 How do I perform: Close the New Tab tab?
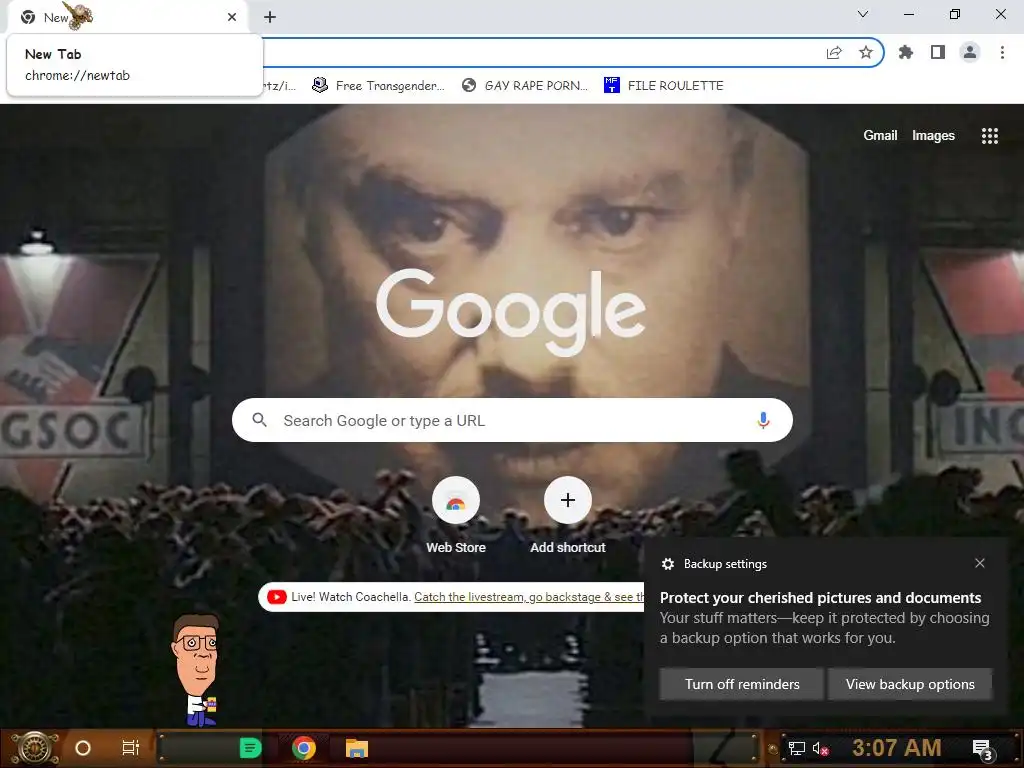[232, 17]
